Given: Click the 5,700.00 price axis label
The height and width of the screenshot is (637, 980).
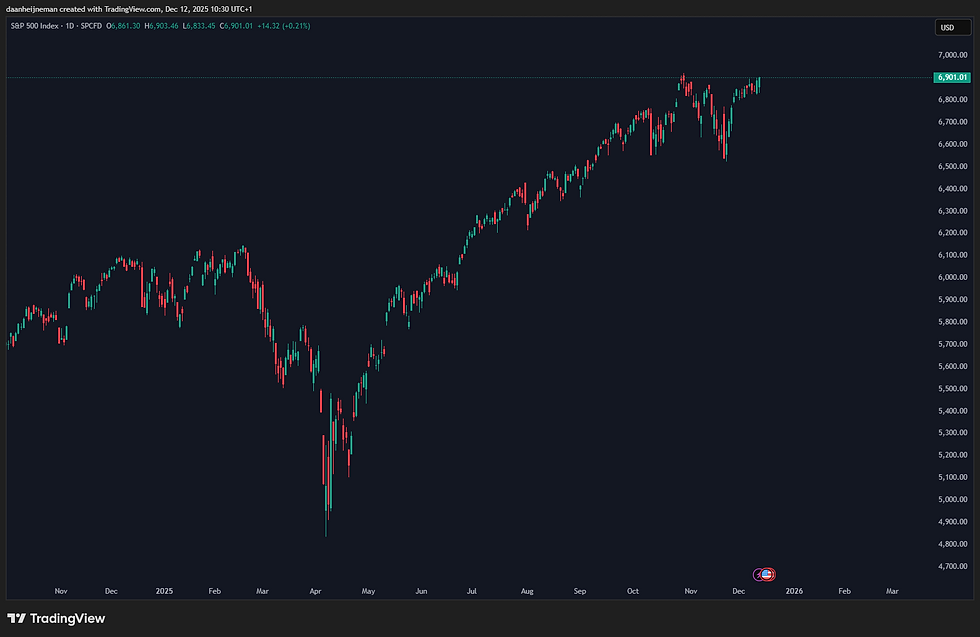Looking at the screenshot, I should point(952,344).
